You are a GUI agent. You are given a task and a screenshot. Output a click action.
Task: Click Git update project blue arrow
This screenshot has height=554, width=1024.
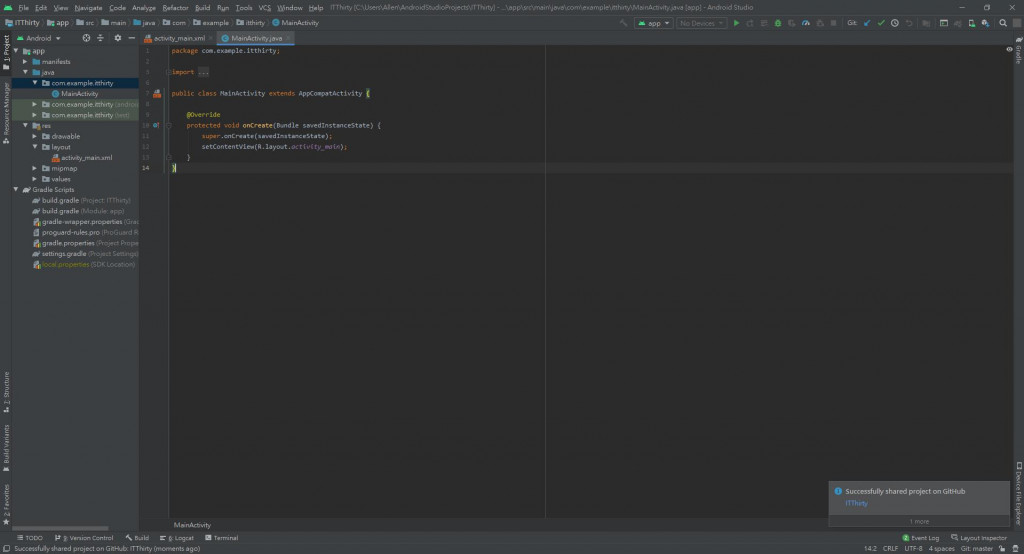(x=867, y=23)
